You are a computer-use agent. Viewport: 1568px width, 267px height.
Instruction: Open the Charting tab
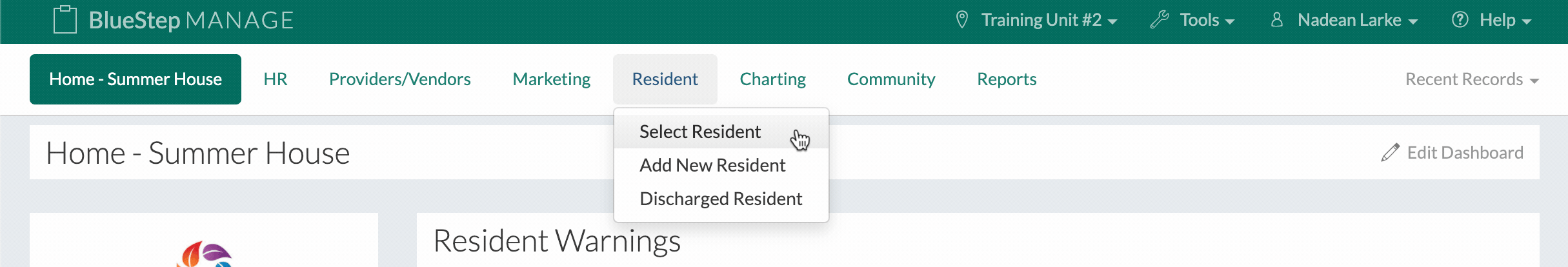[772, 79]
